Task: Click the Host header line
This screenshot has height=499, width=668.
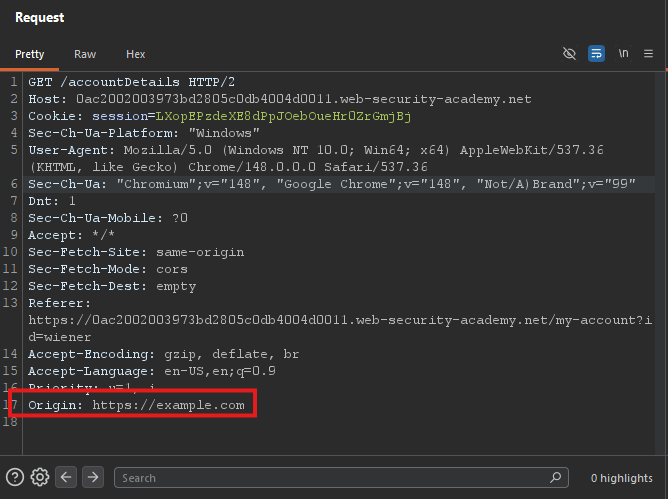Action: click(x=280, y=99)
